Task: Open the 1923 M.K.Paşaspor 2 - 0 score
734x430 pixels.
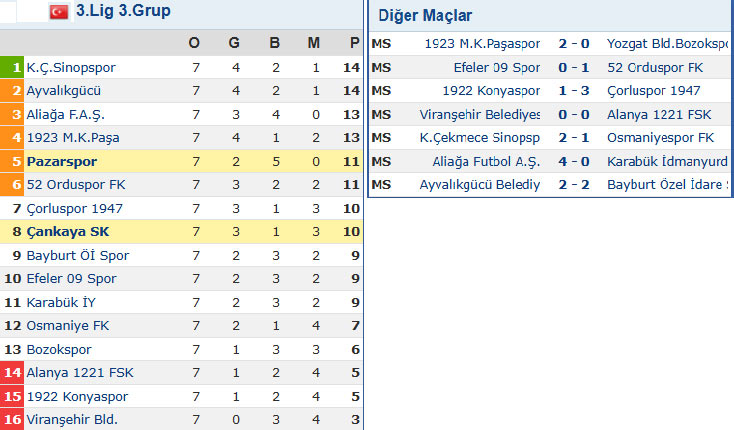Action: 574,44
